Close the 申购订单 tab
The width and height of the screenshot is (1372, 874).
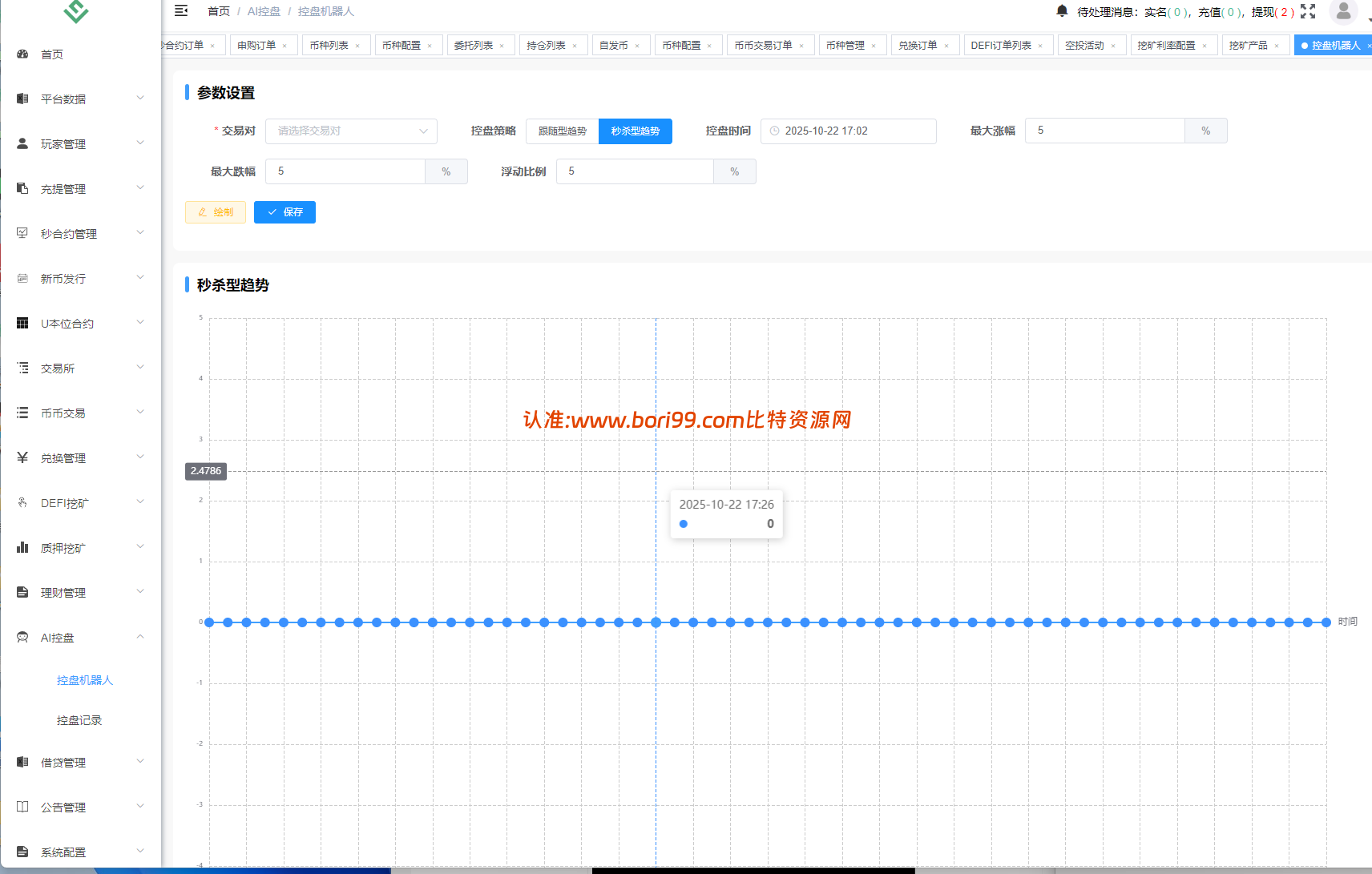pyautogui.click(x=284, y=46)
